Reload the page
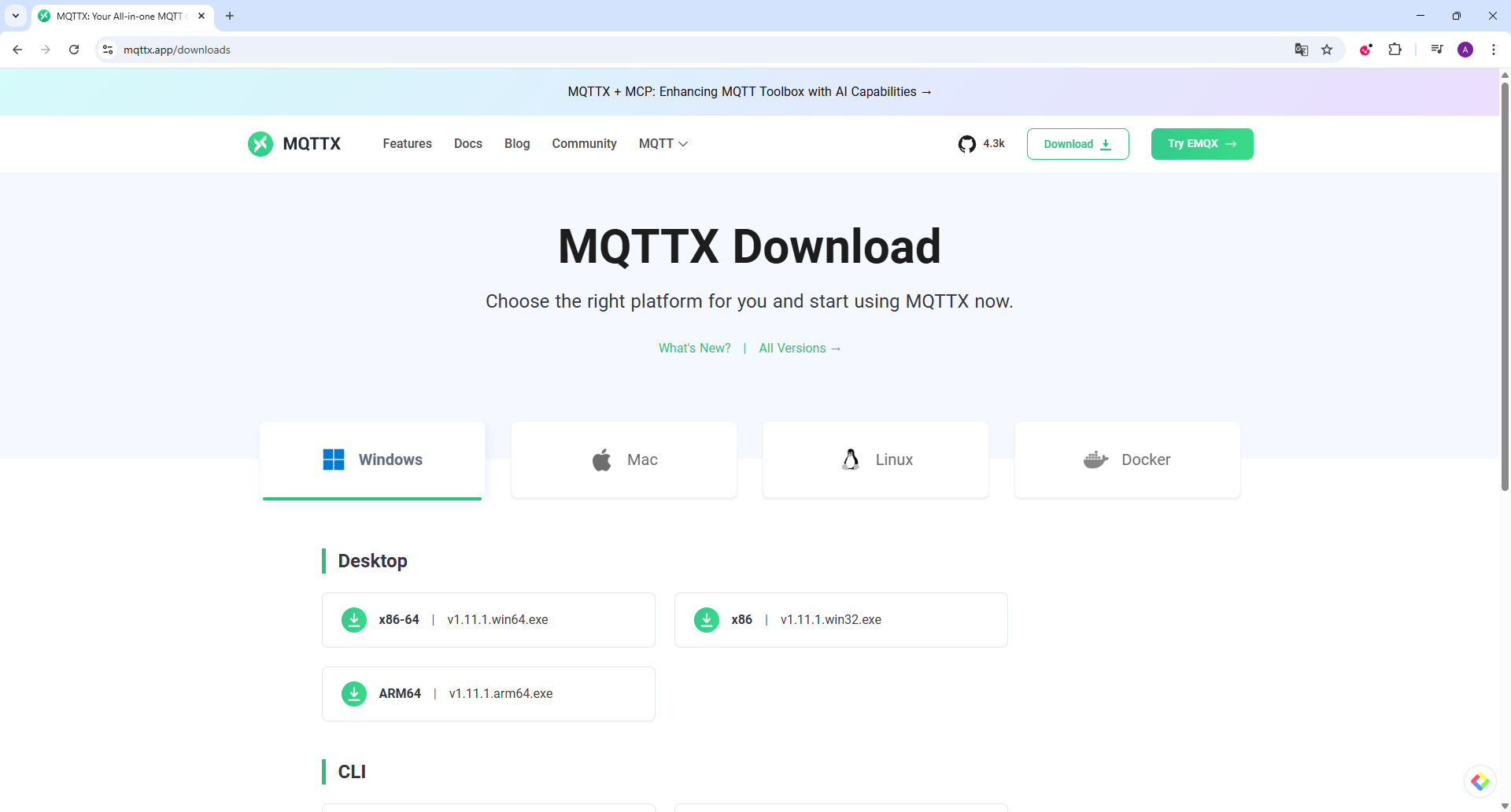The height and width of the screenshot is (812, 1511). [74, 50]
